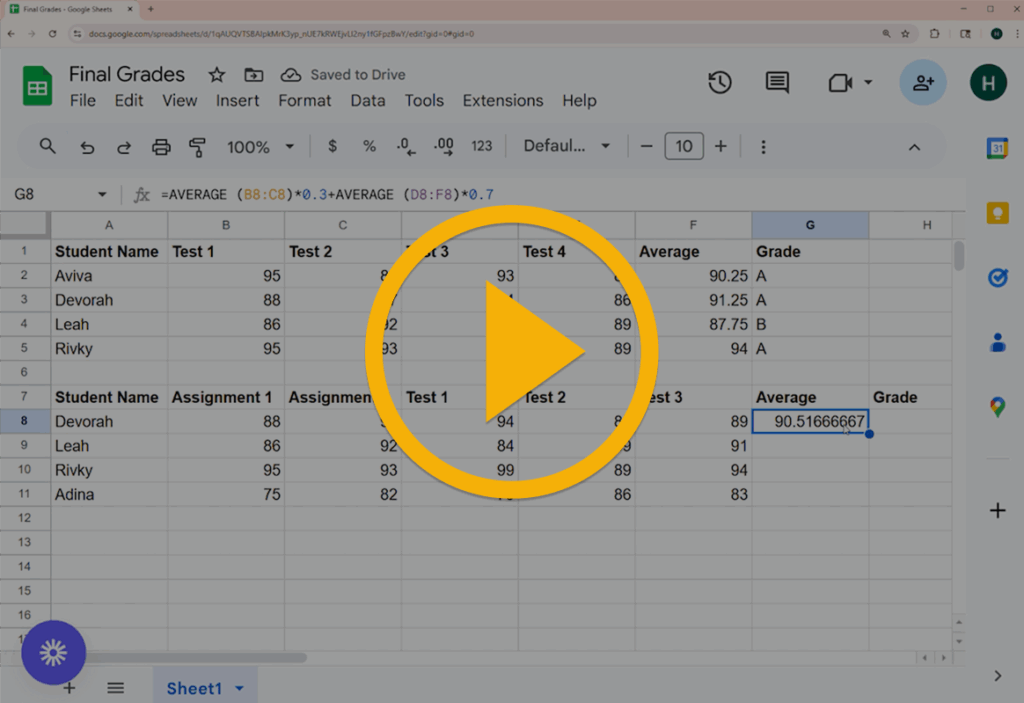
Task: Click the undo arrow icon
Action: (87, 147)
